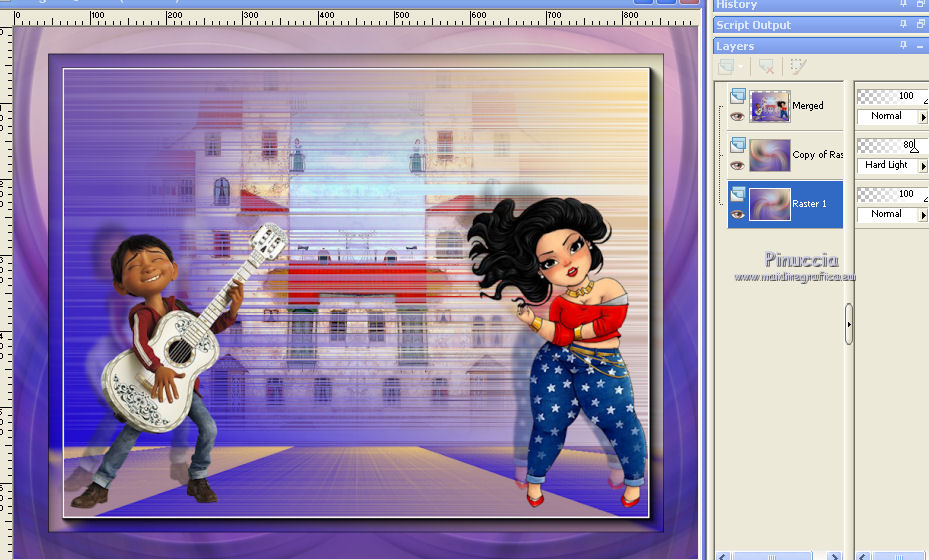Adjust the 80 opacity slider of Copy layer

892,145
